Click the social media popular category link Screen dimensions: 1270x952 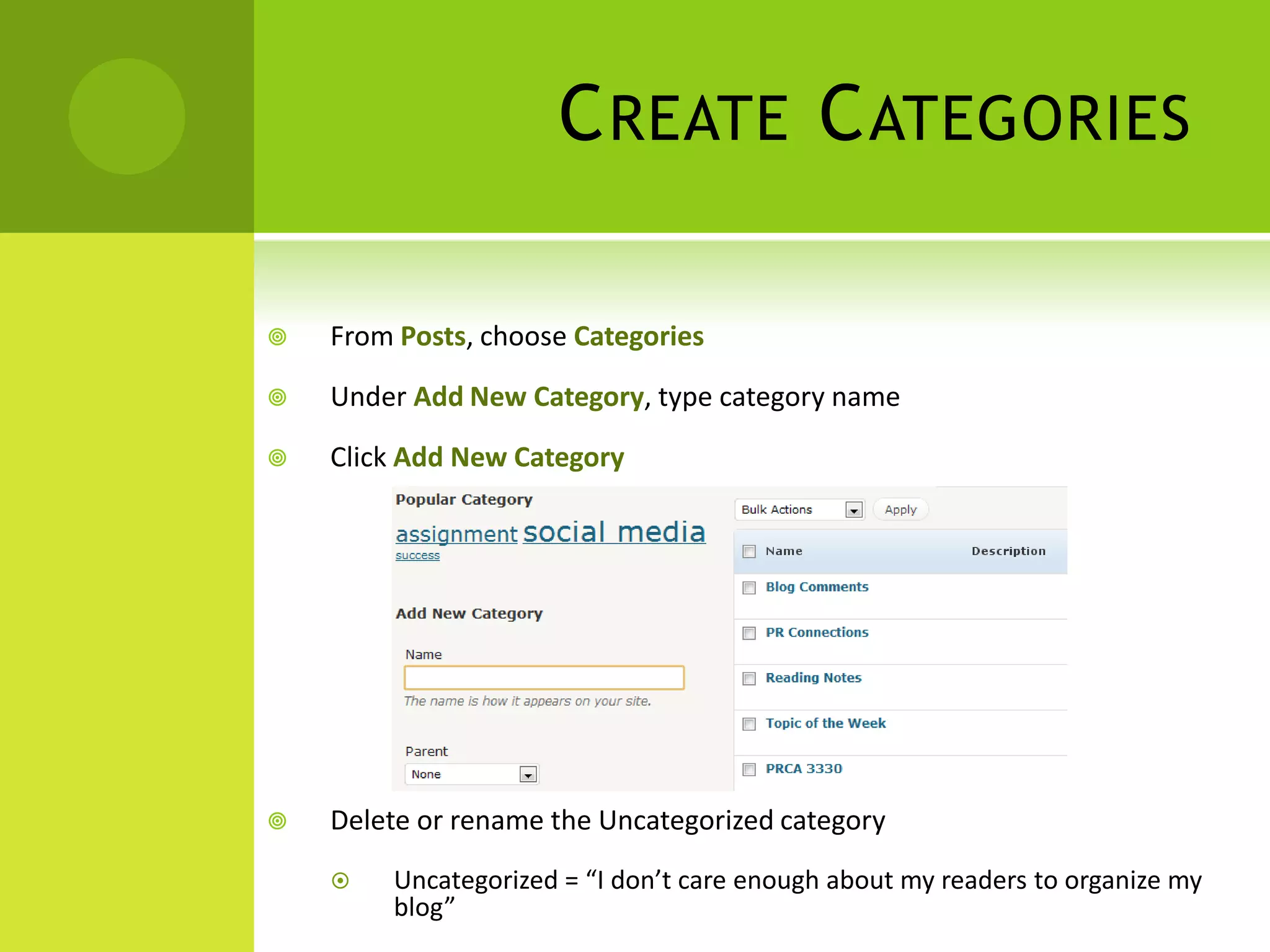point(615,532)
